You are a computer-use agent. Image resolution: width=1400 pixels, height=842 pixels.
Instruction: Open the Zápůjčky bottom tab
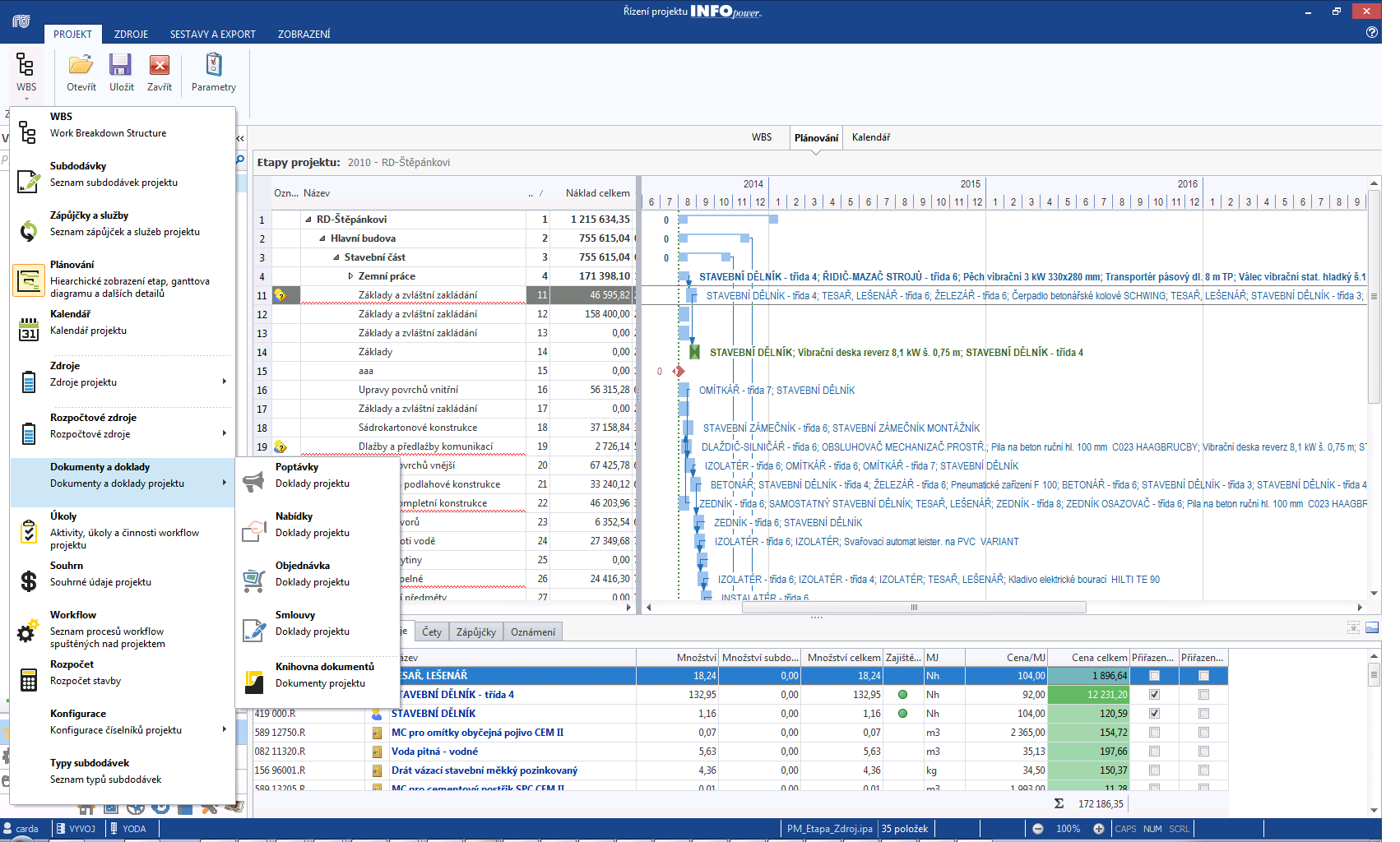click(x=475, y=632)
